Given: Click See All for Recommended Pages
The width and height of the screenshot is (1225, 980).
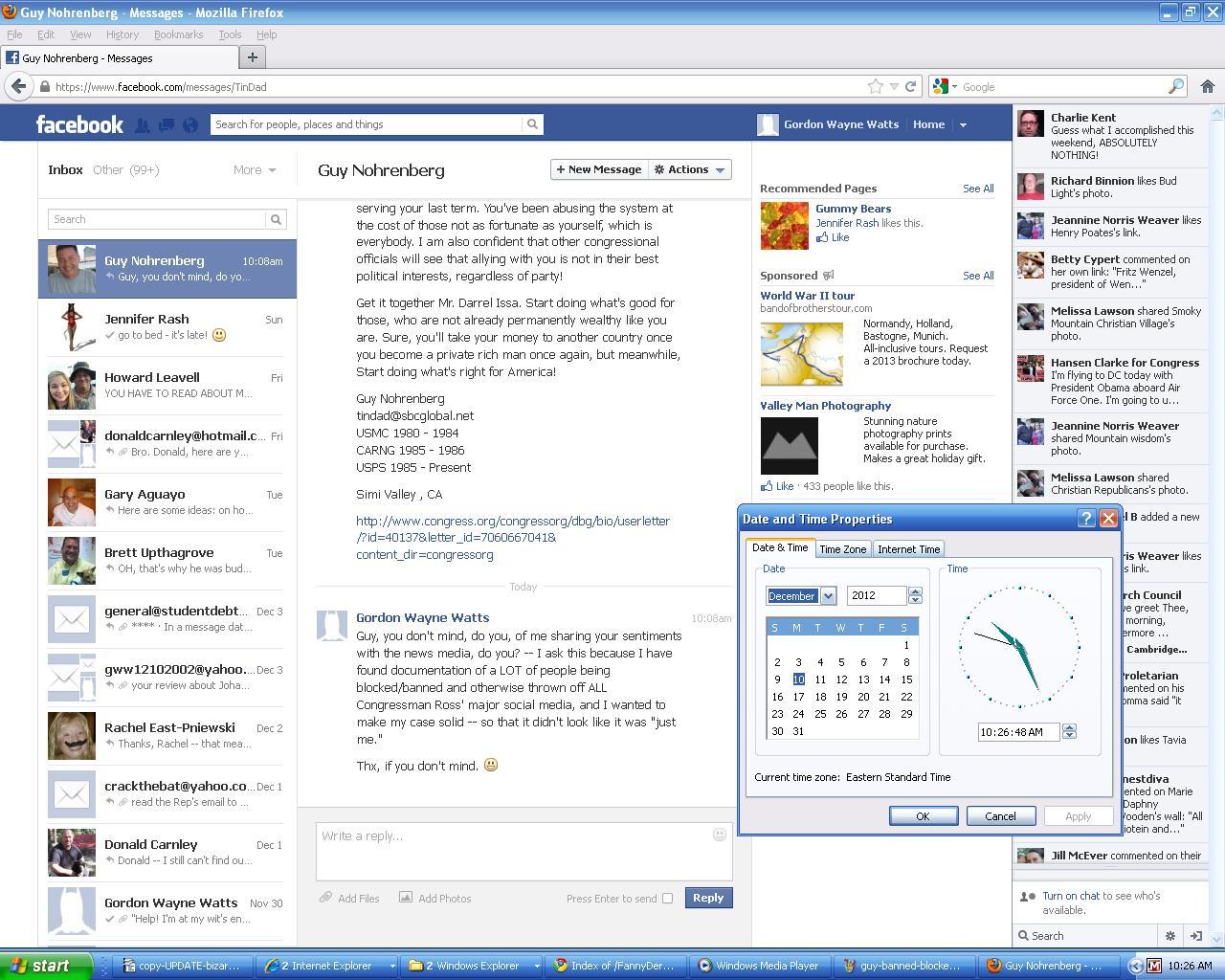Looking at the screenshot, I should pyautogui.click(x=978, y=189).
